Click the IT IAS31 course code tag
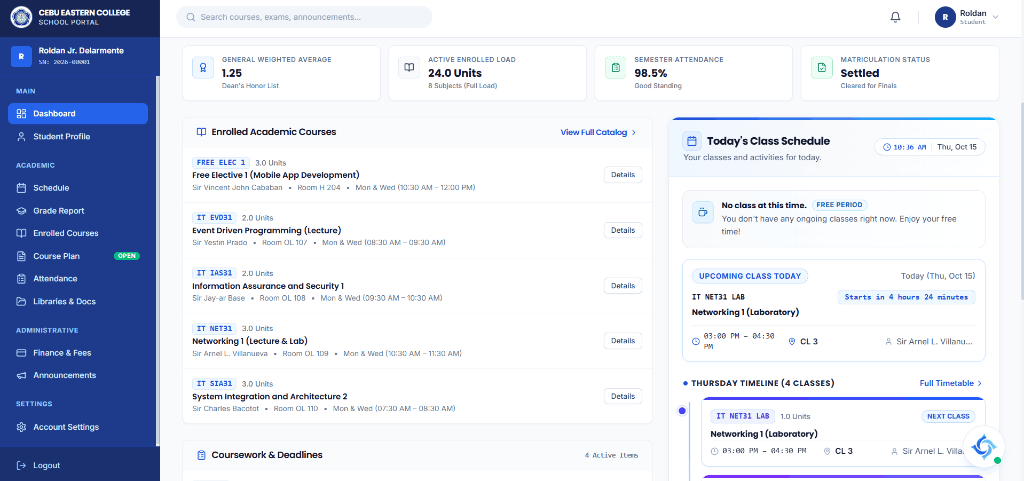This screenshot has height=481, width=1024. [214, 273]
